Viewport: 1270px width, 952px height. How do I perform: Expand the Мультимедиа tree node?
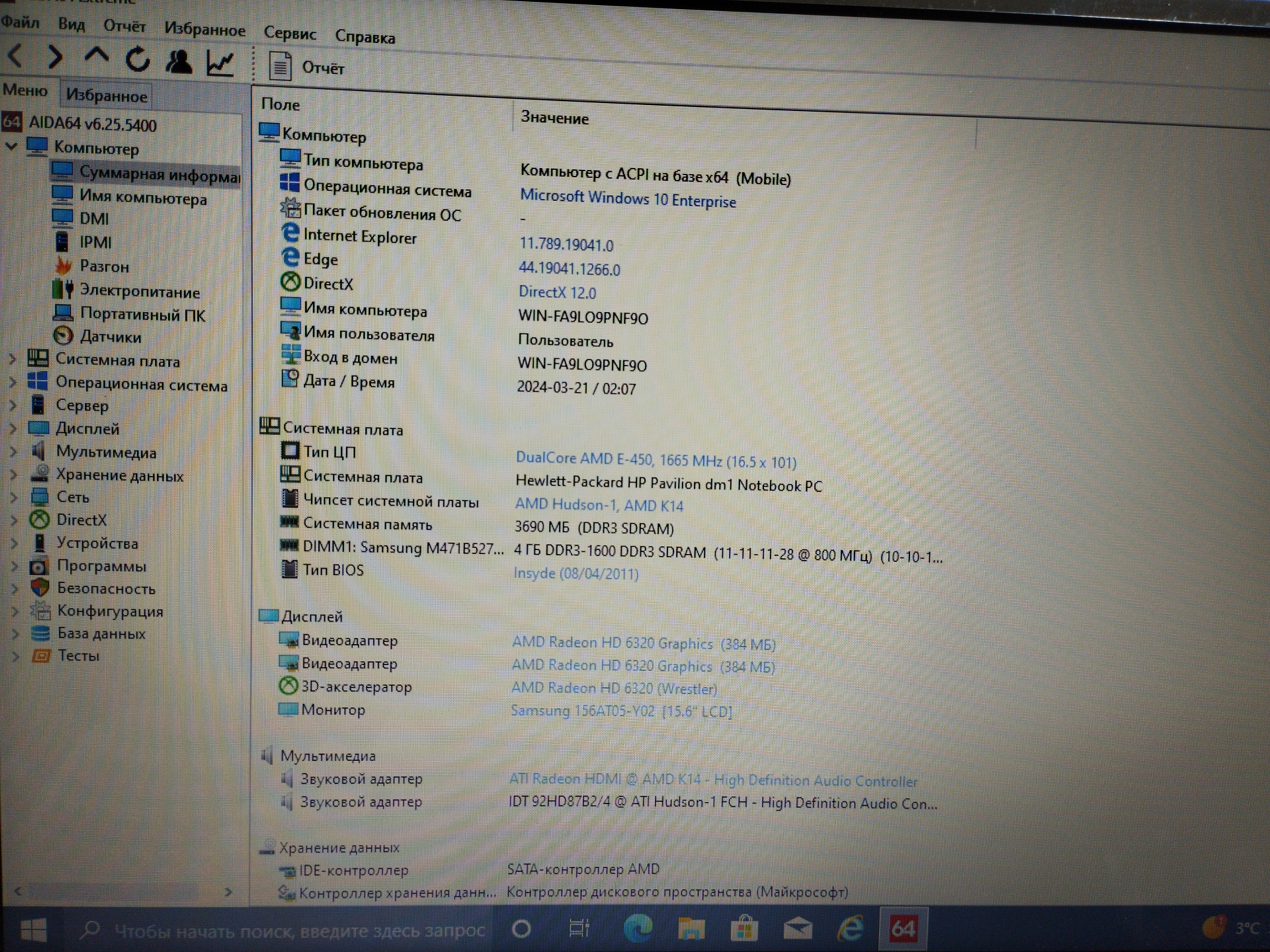coord(13,452)
